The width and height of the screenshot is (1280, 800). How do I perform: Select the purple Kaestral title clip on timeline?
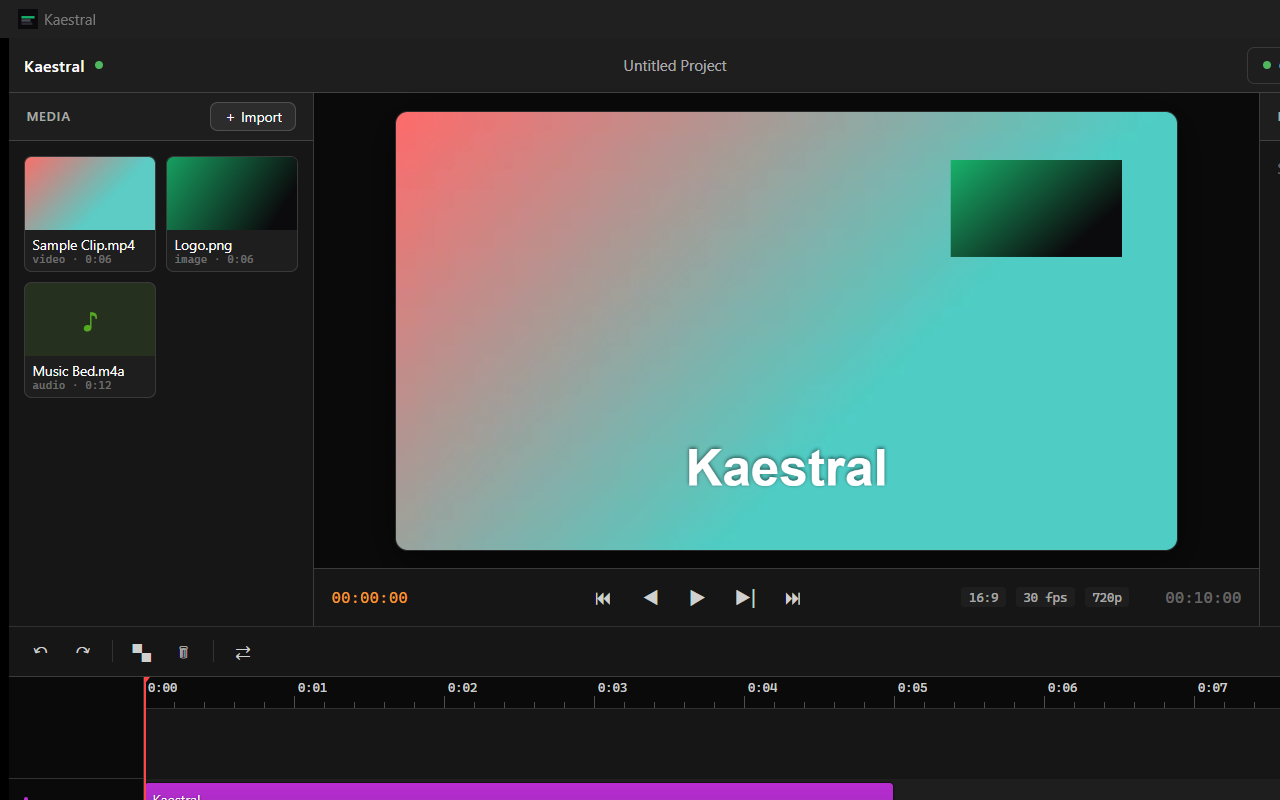pyautogui.click(x=519, y=791)
